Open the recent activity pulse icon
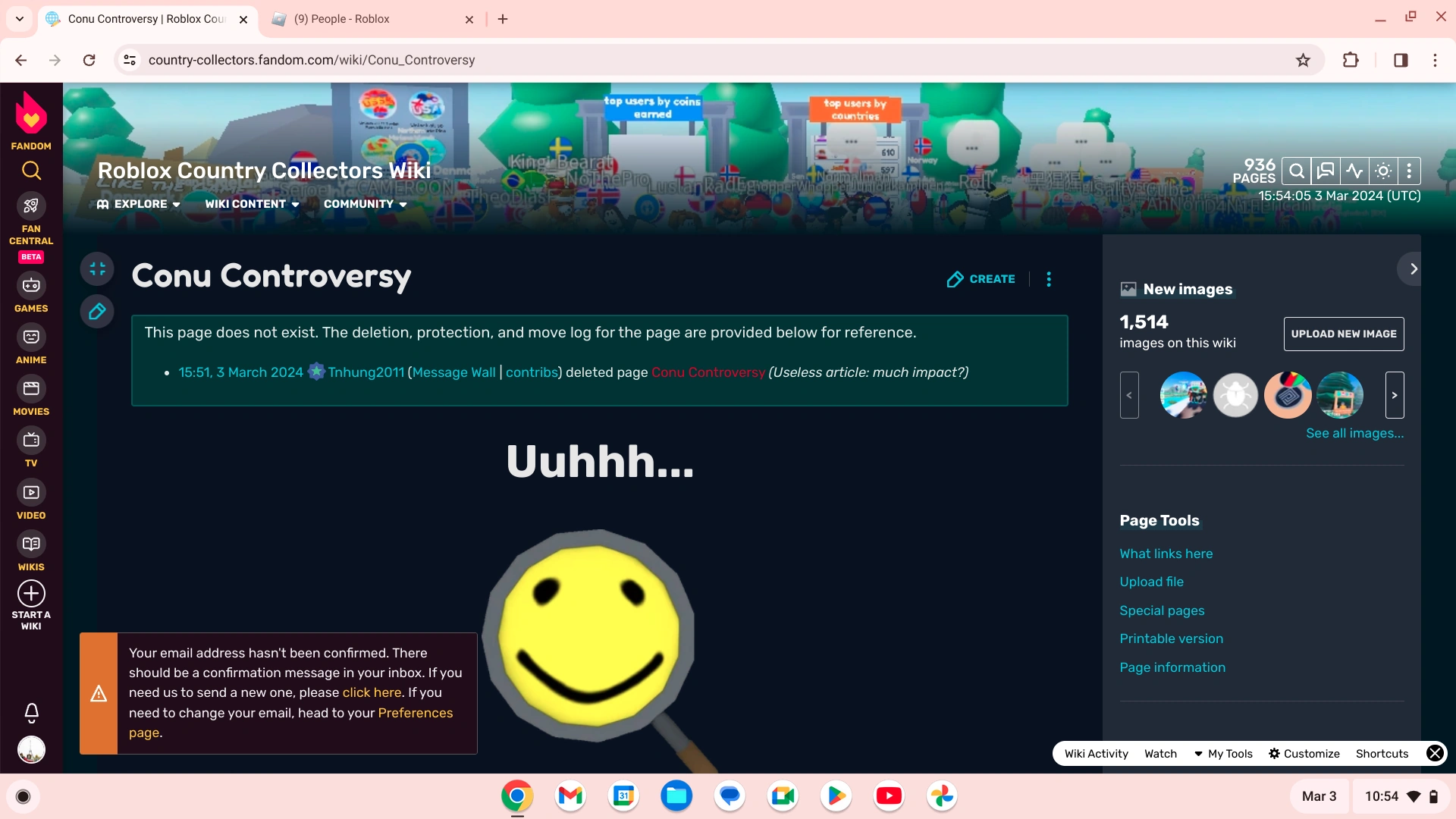The width and height of the screenshot is (1456, 819). click(x=1354, y=171)
